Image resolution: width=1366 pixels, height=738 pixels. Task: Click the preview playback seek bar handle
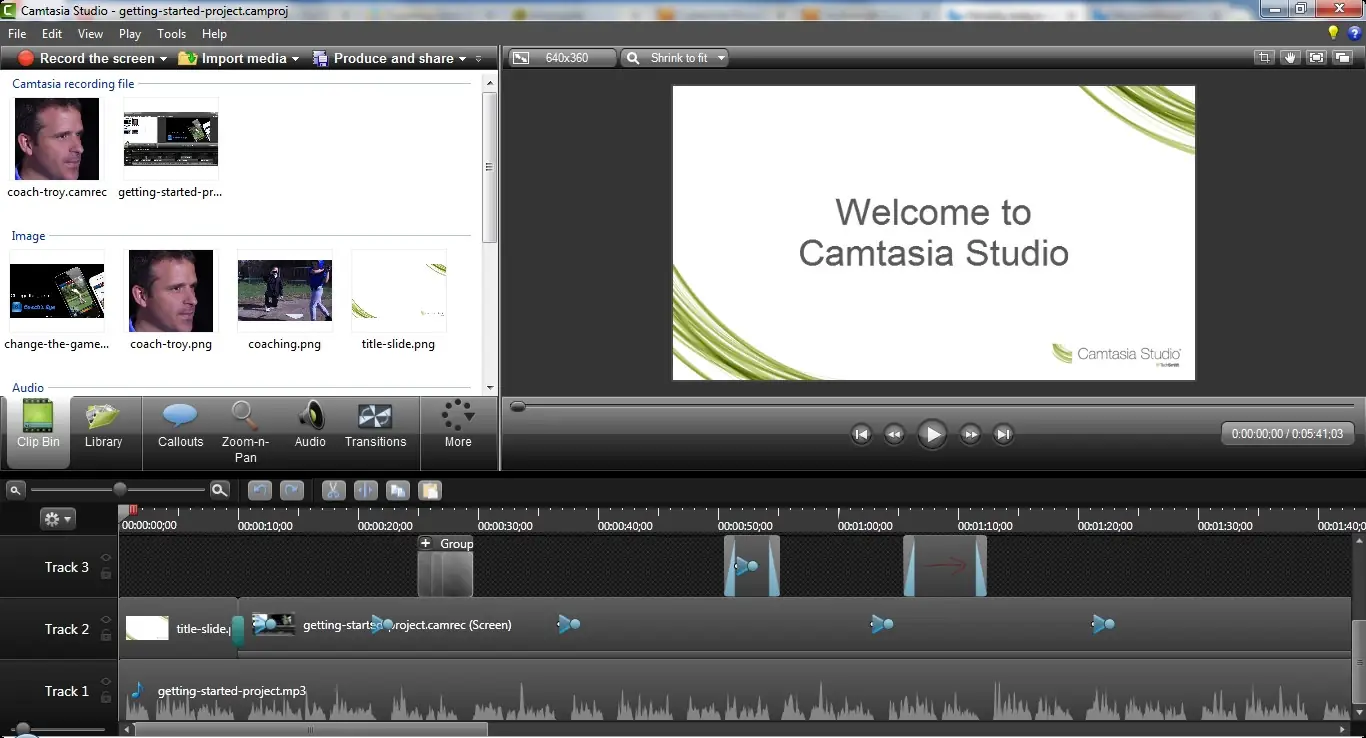517,406
